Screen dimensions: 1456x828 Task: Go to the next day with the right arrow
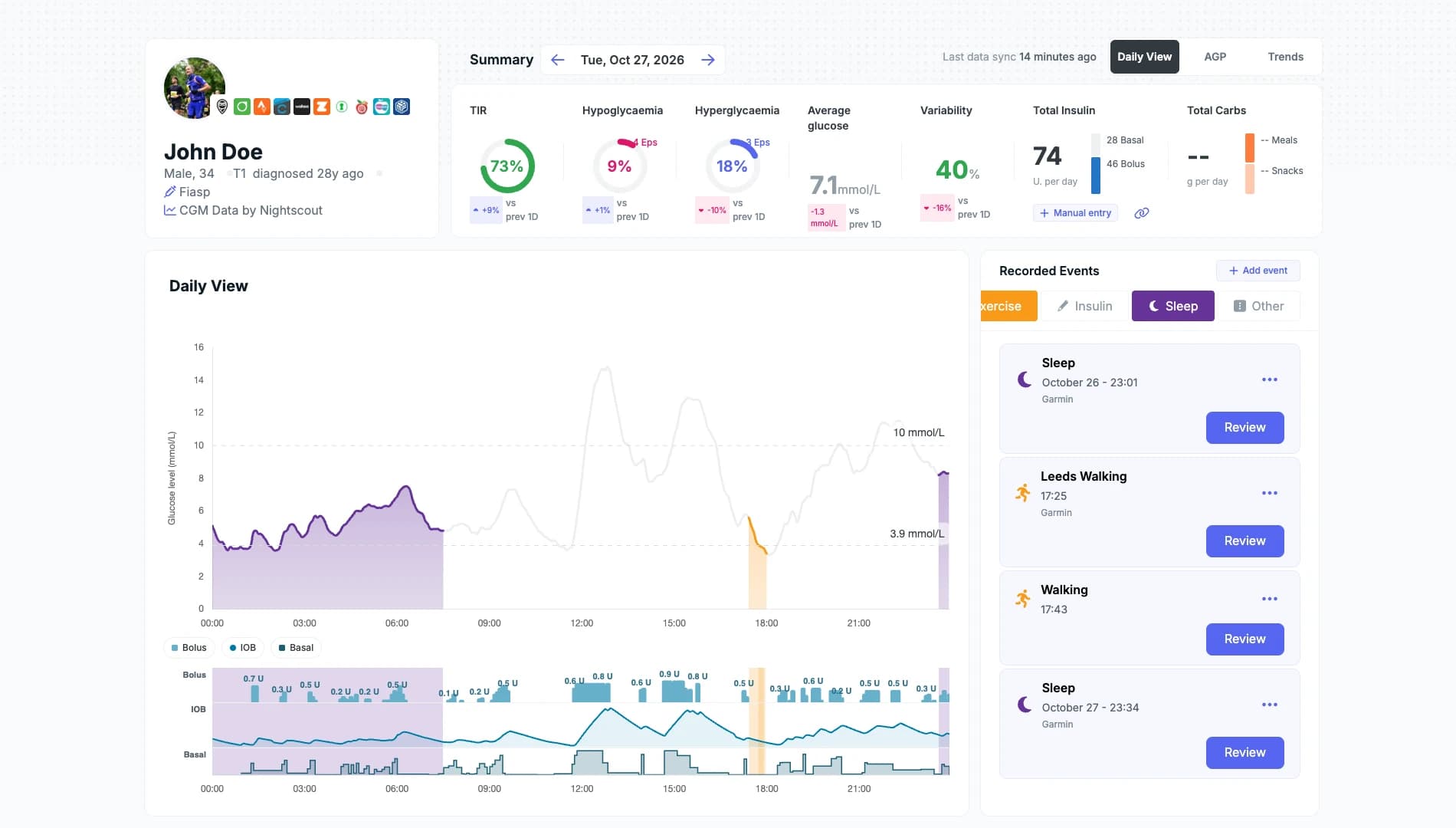(x=707, y=60)
